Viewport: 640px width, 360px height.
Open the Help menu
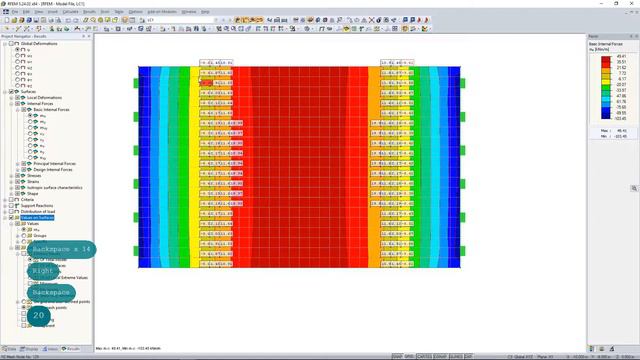coord(205,12)
